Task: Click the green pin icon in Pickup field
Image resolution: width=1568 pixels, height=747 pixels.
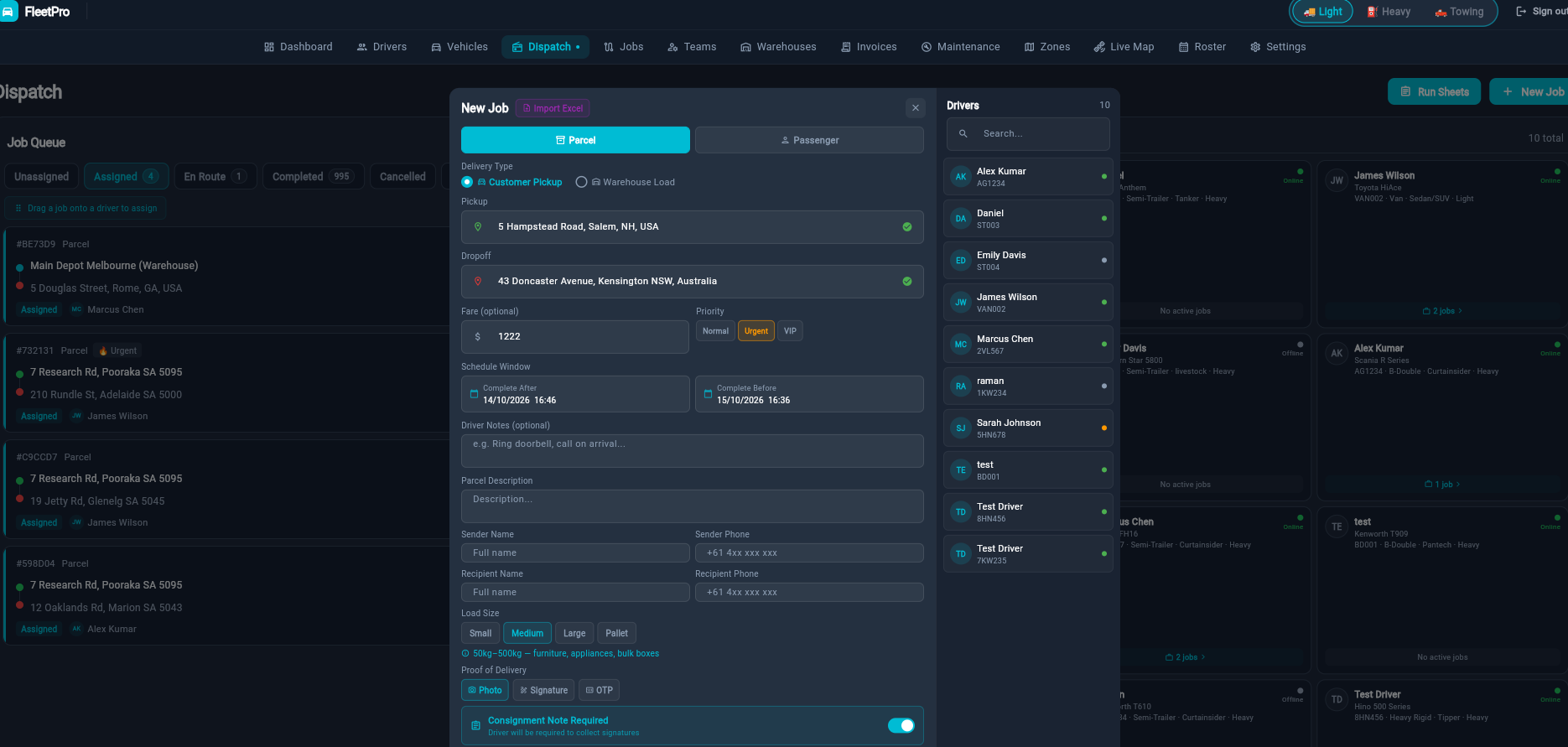Action: tap(478, 227)
